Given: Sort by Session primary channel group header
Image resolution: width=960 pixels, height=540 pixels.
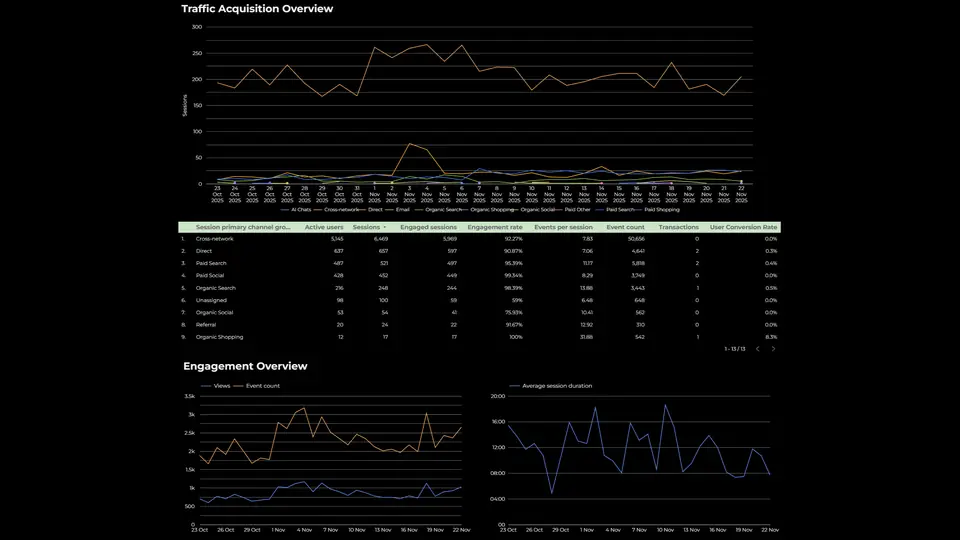Looking at the screenshot, I should 243,227.
